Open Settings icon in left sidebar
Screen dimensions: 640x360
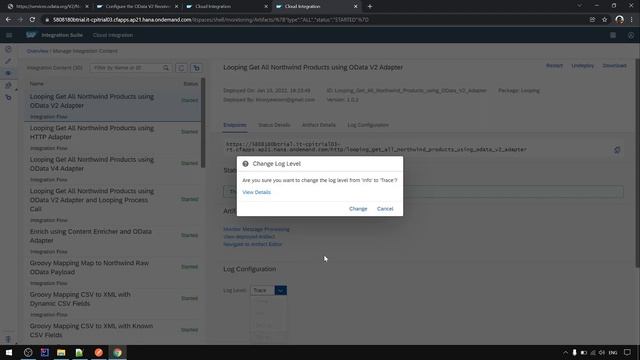[8, 85]
